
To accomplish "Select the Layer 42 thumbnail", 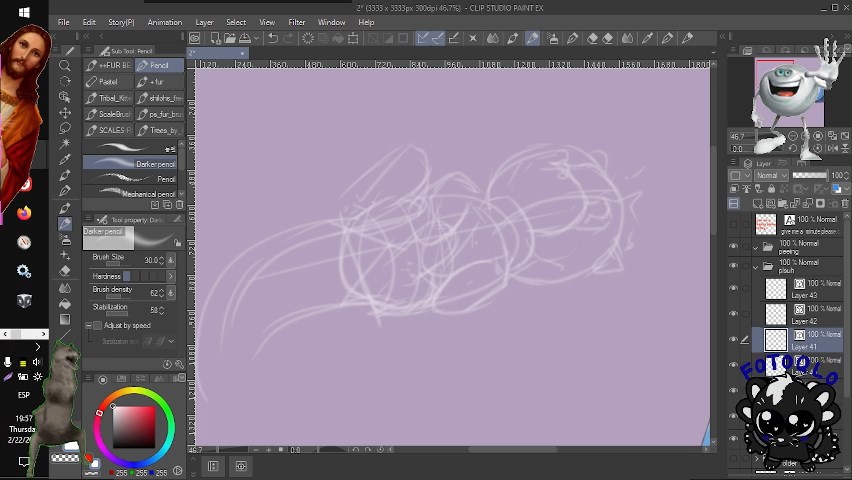I will tap(776, 315).
